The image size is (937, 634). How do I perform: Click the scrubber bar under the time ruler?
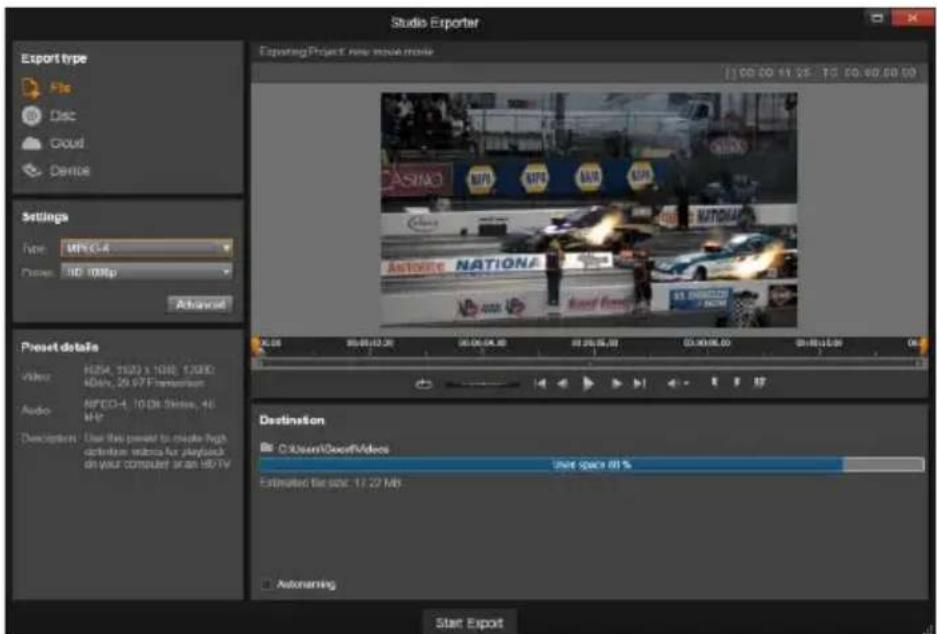coord(589,363)
